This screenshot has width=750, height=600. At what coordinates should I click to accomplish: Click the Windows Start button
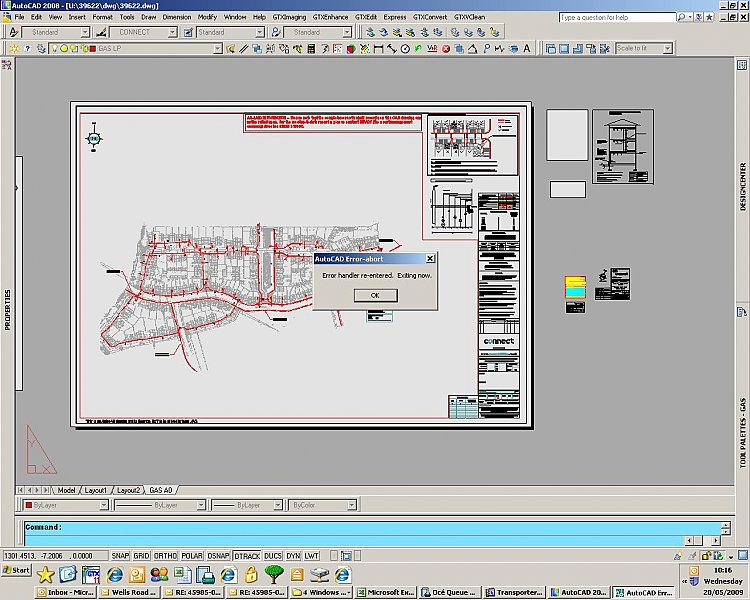tap(17, 570)
